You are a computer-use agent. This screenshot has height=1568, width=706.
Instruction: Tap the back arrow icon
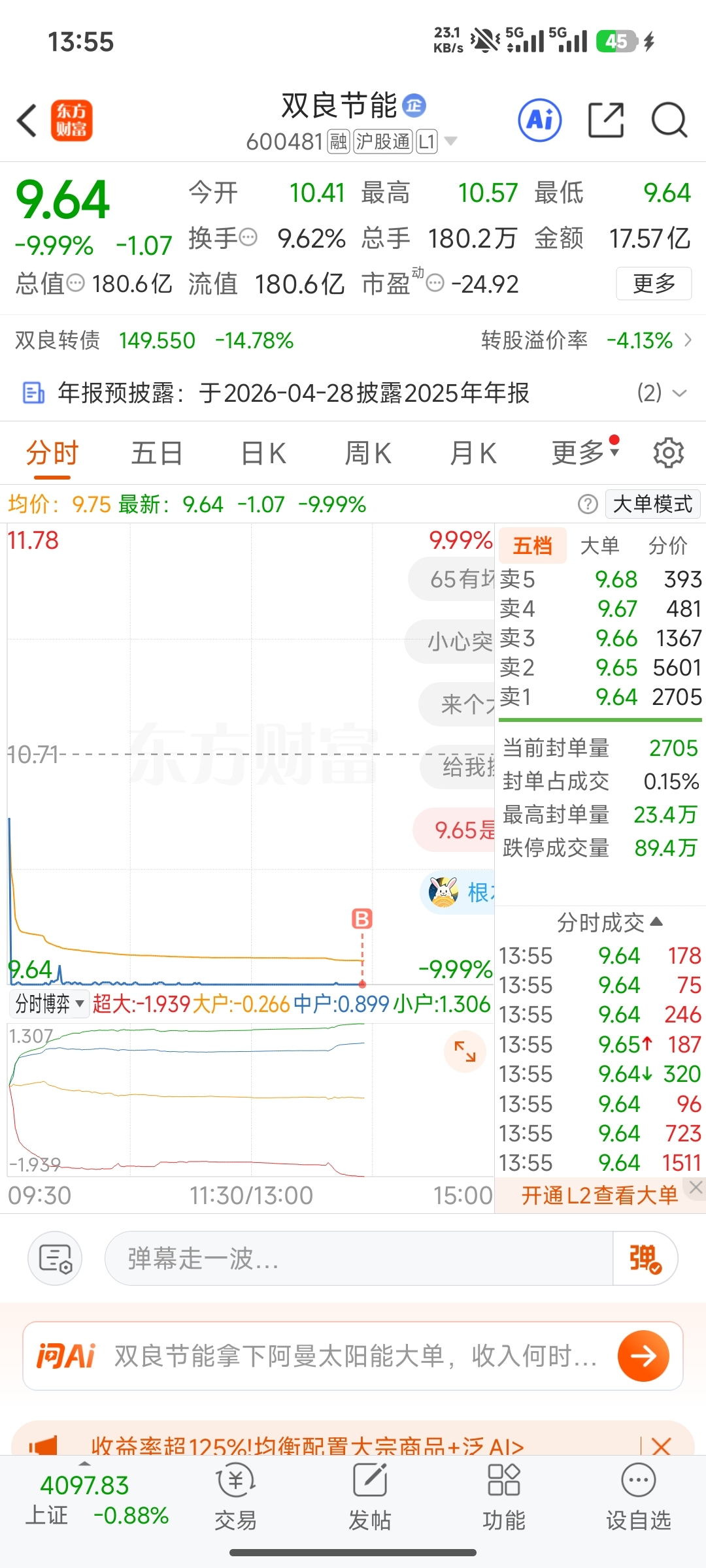pyautogui.click(x=27, y=121)
